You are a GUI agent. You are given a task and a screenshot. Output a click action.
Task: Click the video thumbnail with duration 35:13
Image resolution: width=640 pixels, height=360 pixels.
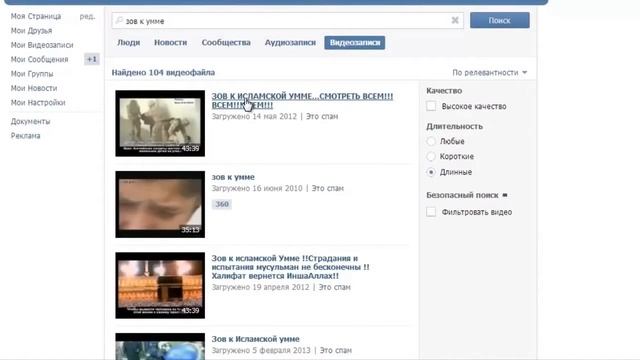click(x=160, y=204)
